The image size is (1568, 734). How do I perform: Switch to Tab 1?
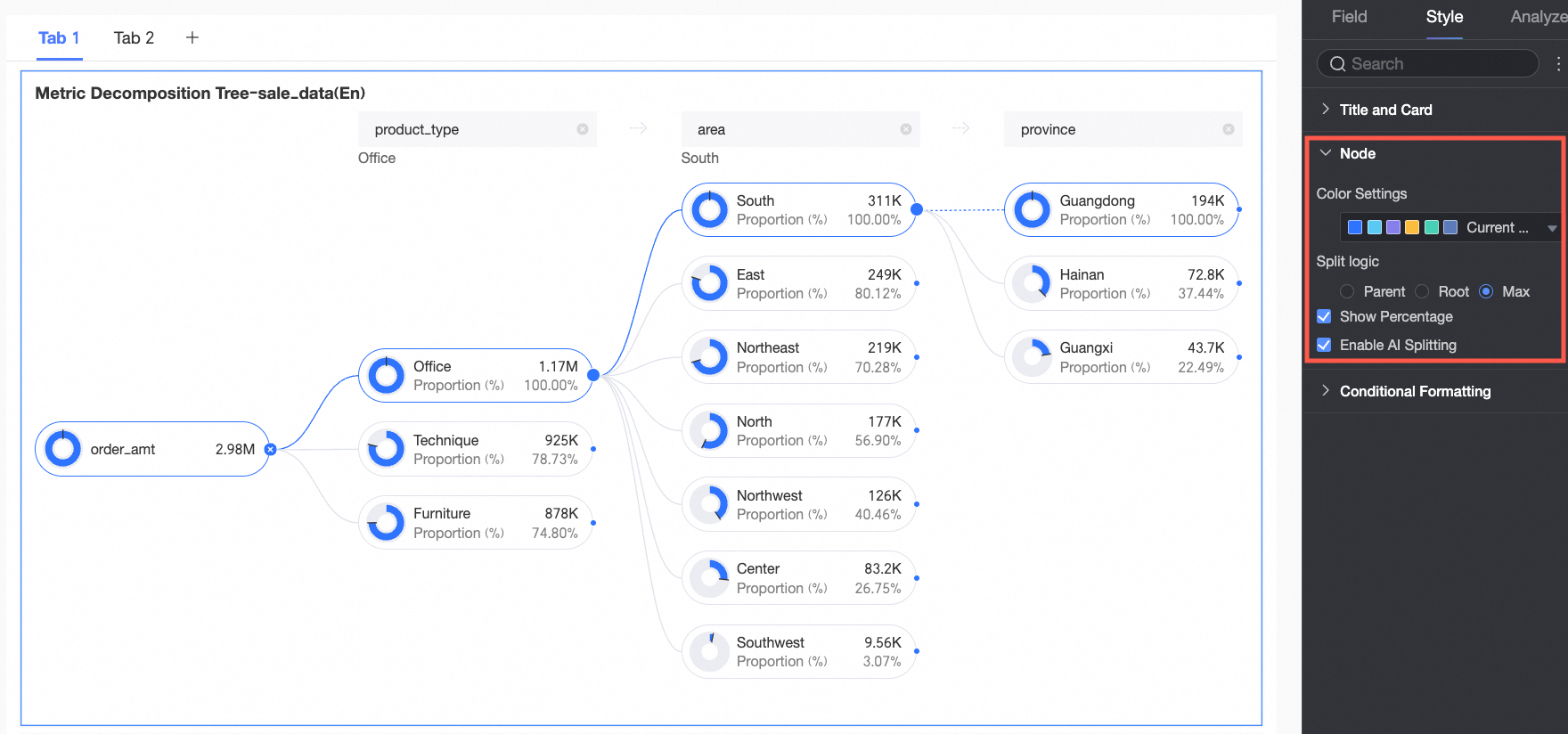[59, 38]
